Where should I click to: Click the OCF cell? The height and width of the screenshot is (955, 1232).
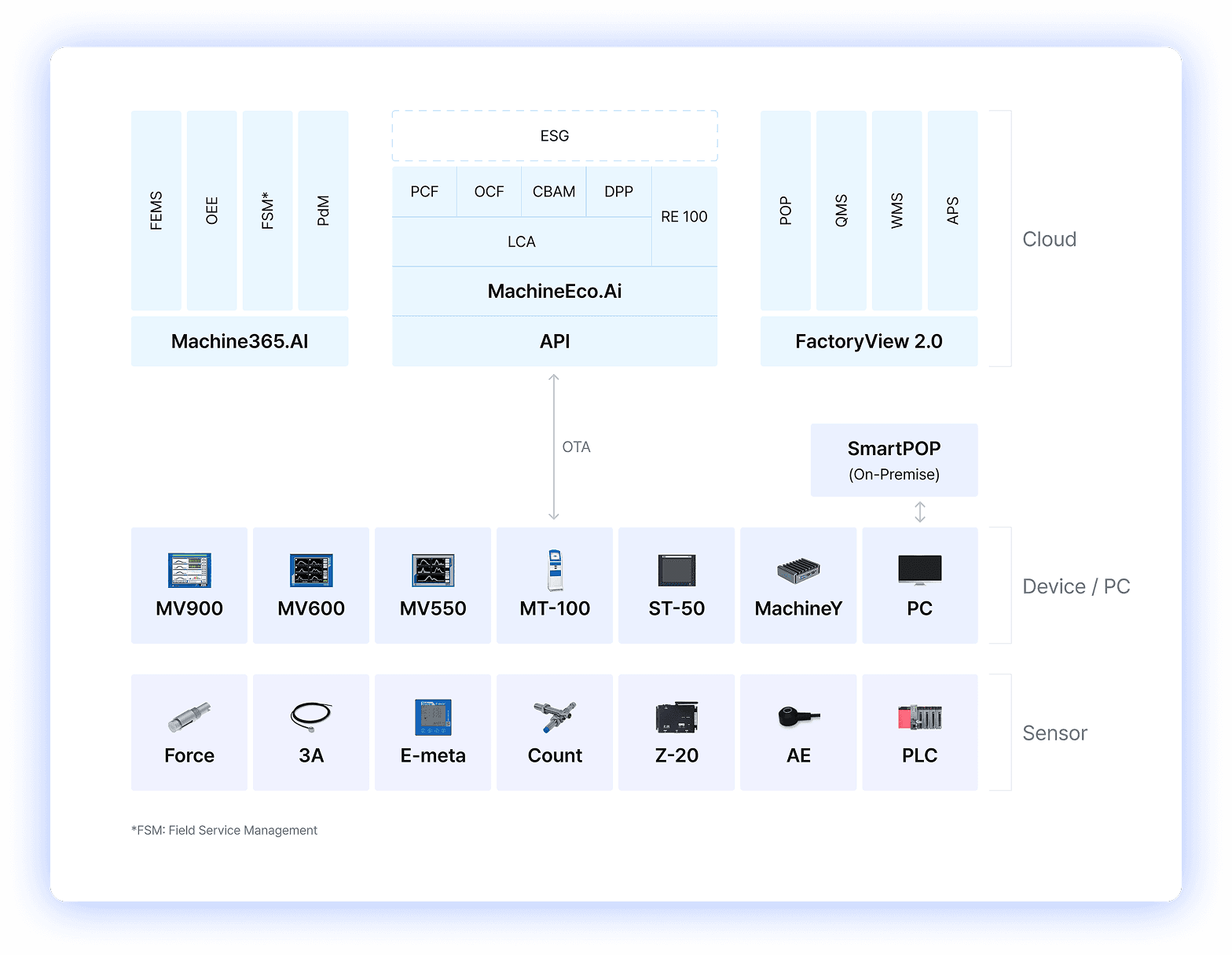click(489, 192)
